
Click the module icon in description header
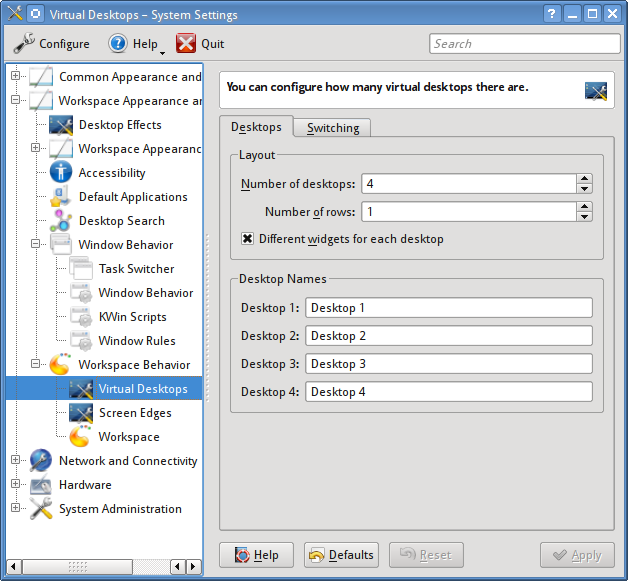pyautogui.click(x=596, y=91)
